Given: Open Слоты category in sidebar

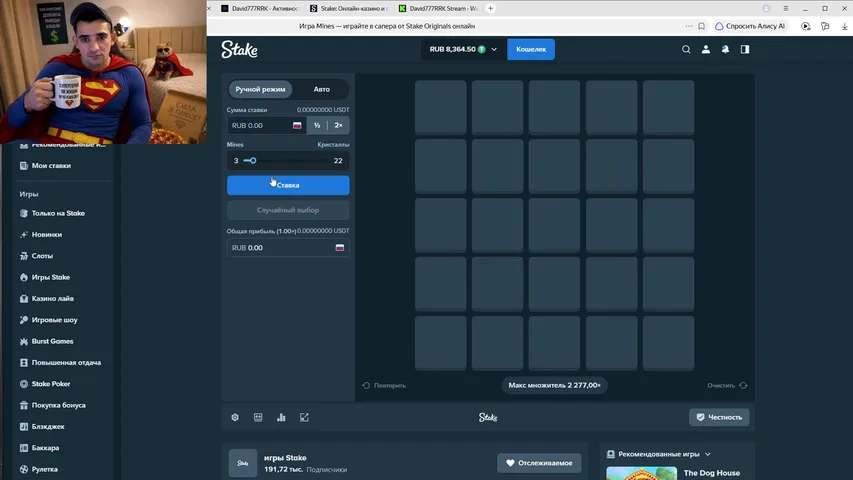Looking at the screenshot, I should (42, 256).
